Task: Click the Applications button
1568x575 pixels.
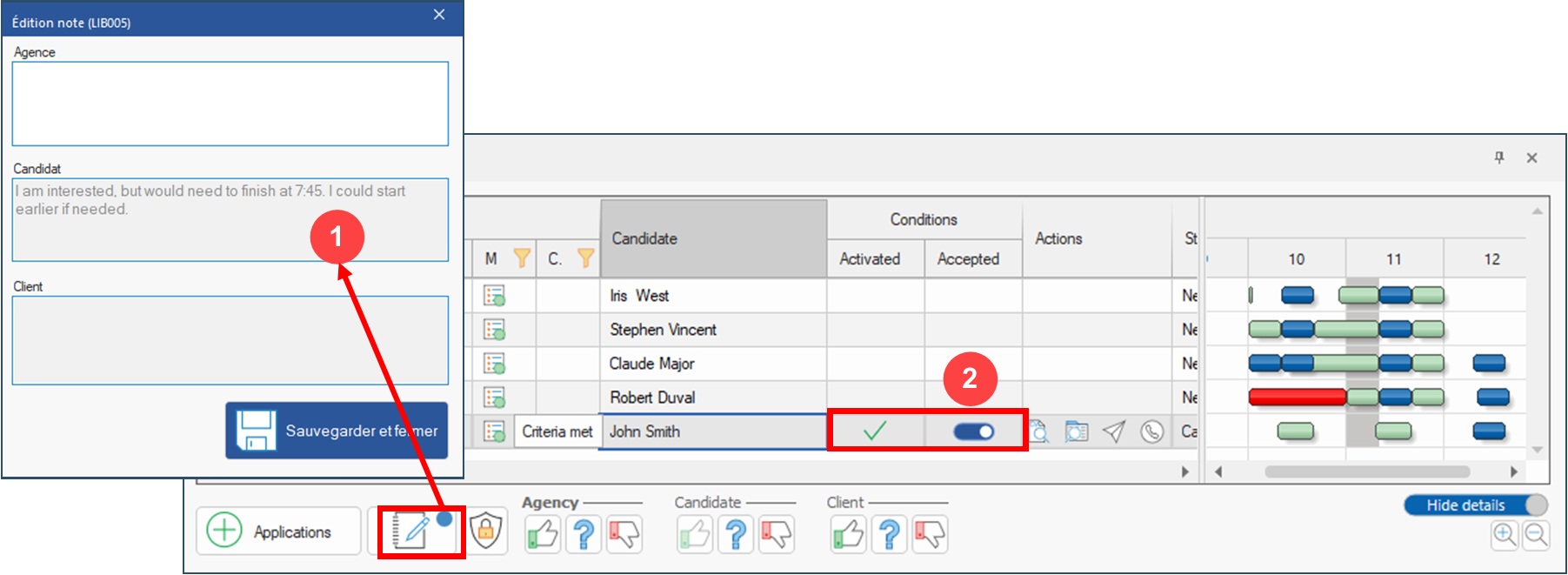Action: (x=278, y=532)
